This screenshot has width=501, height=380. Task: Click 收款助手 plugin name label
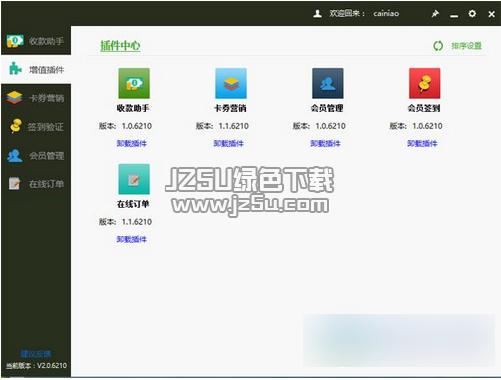click(133, 108)
